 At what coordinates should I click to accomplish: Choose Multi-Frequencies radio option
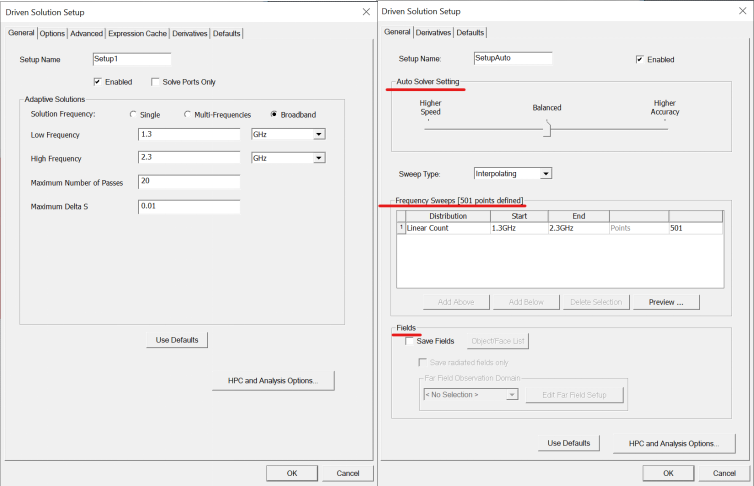(x=188, y=115)
